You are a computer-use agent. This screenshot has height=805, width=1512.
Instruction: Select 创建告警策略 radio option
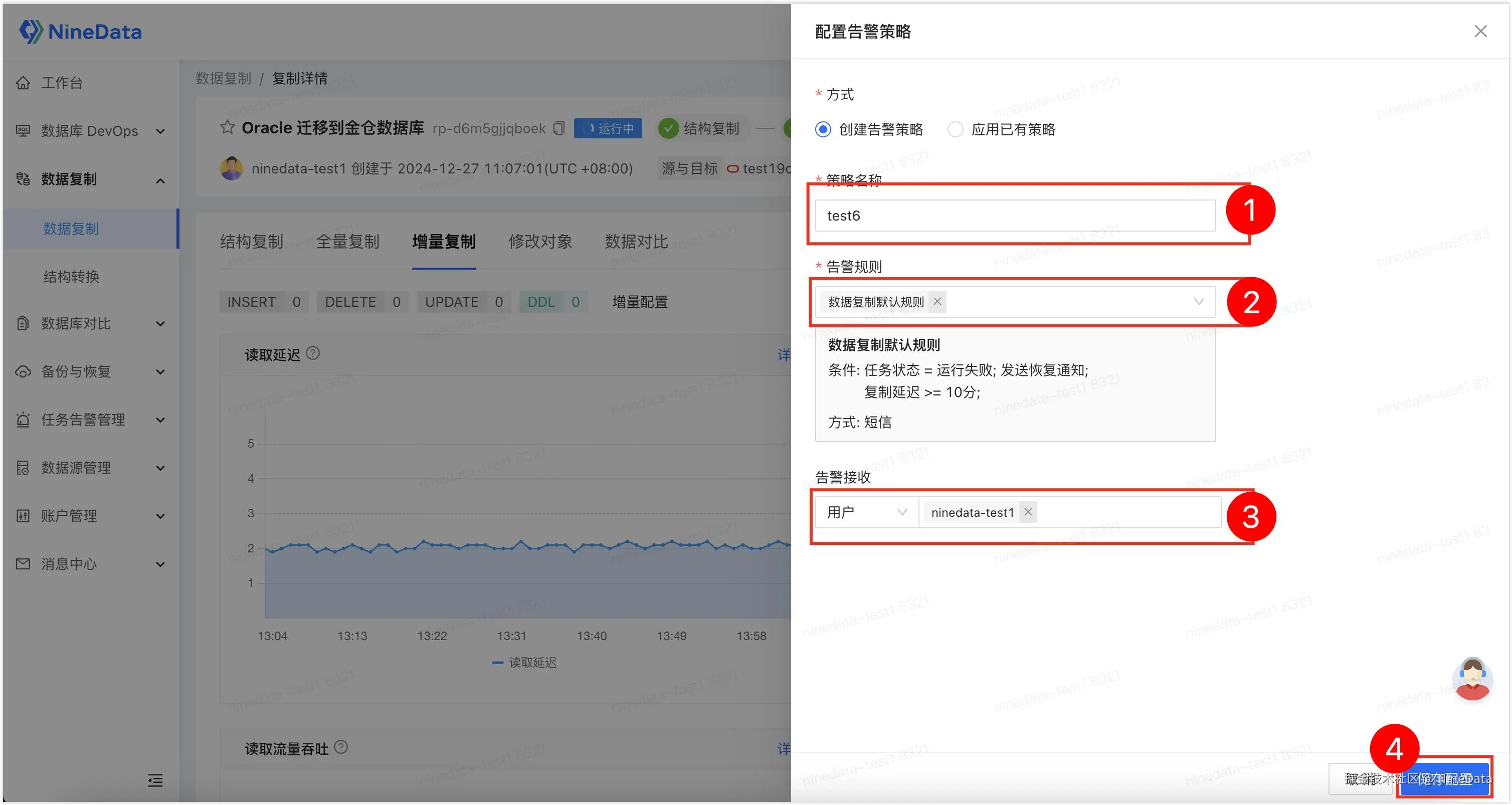point(823,129)
